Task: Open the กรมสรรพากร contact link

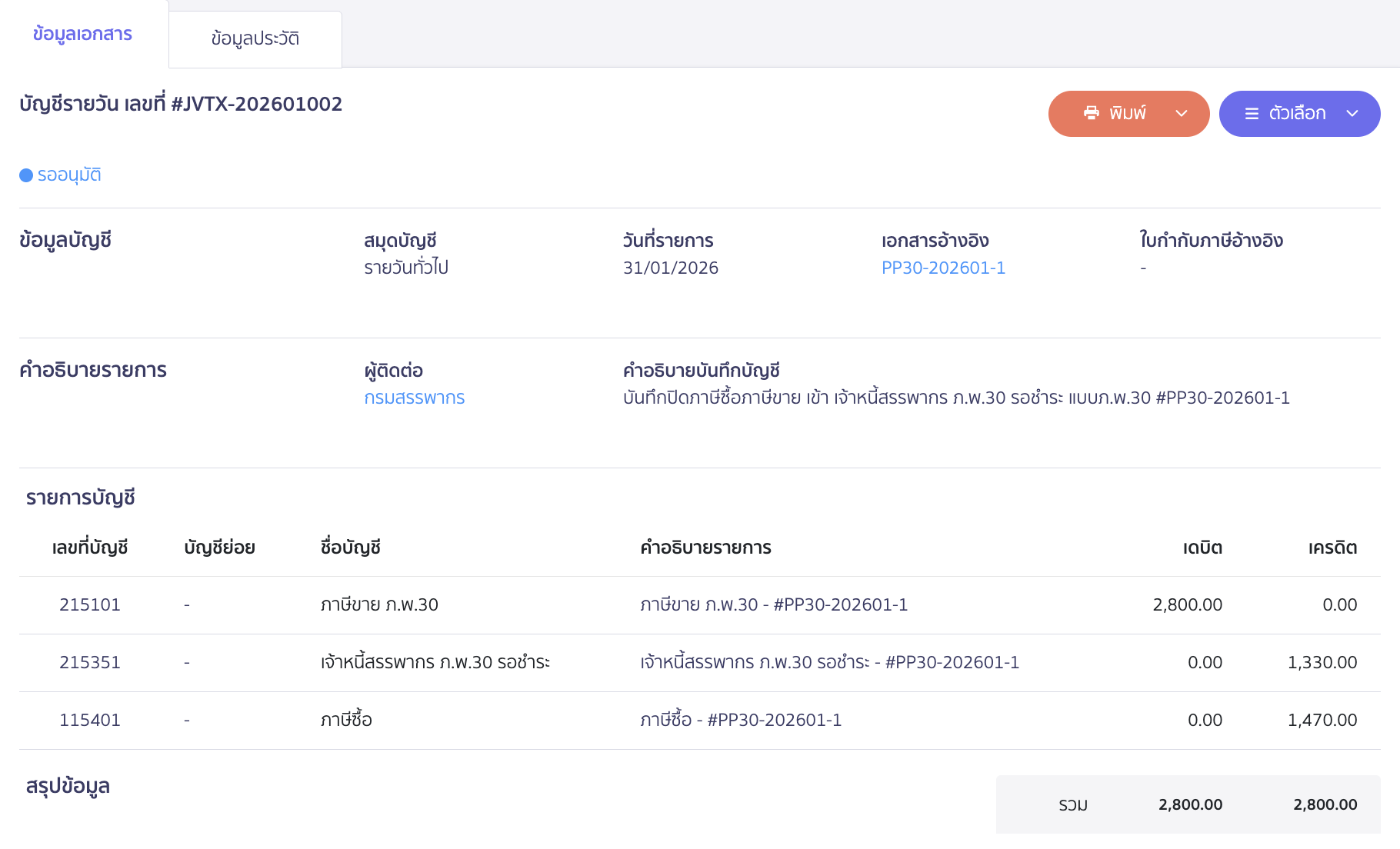Action: point(414,398)
